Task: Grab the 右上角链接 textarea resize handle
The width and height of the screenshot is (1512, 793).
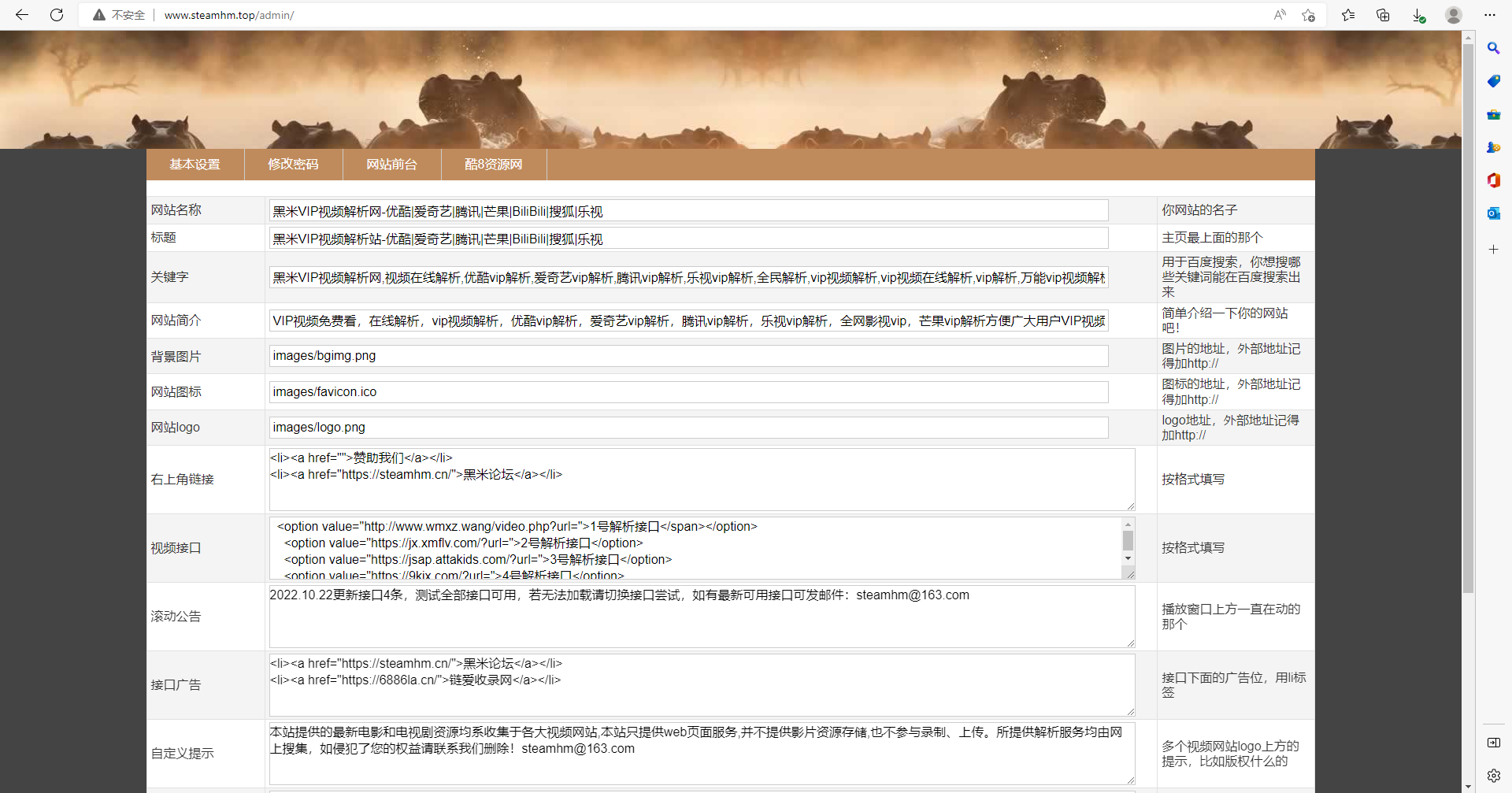Action: click(1130, 506)
